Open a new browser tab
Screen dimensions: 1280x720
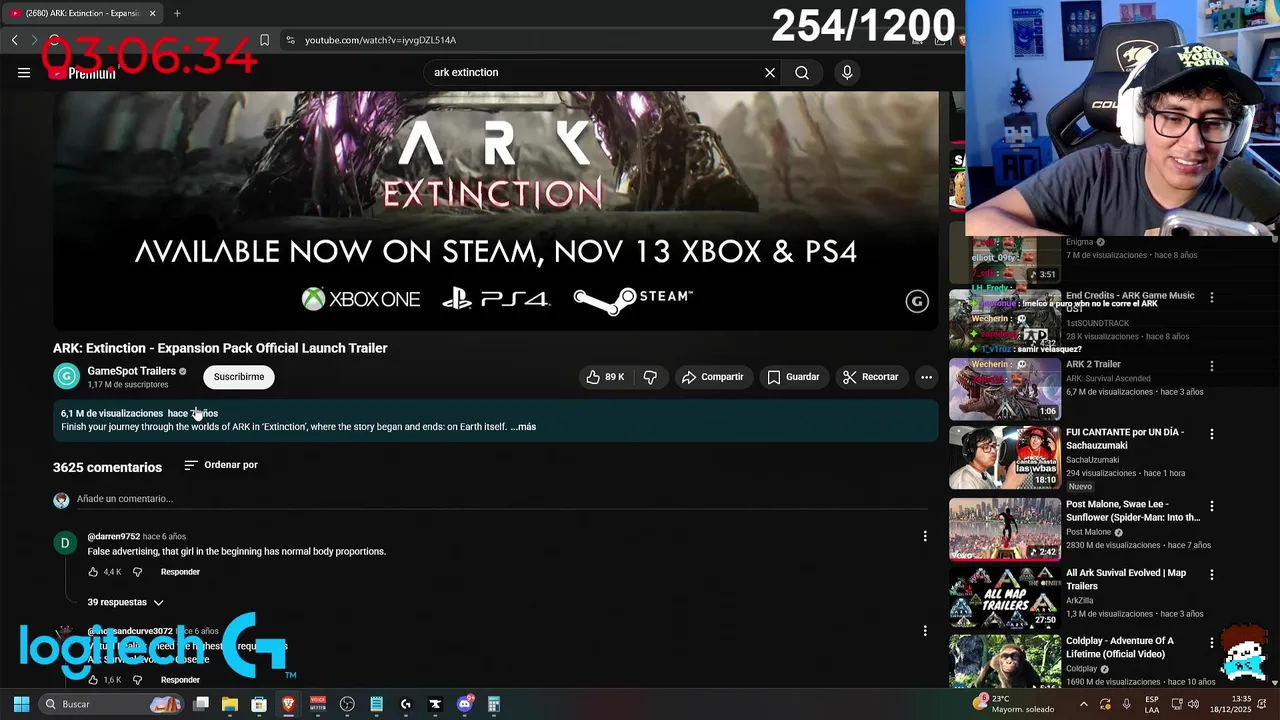177,13
